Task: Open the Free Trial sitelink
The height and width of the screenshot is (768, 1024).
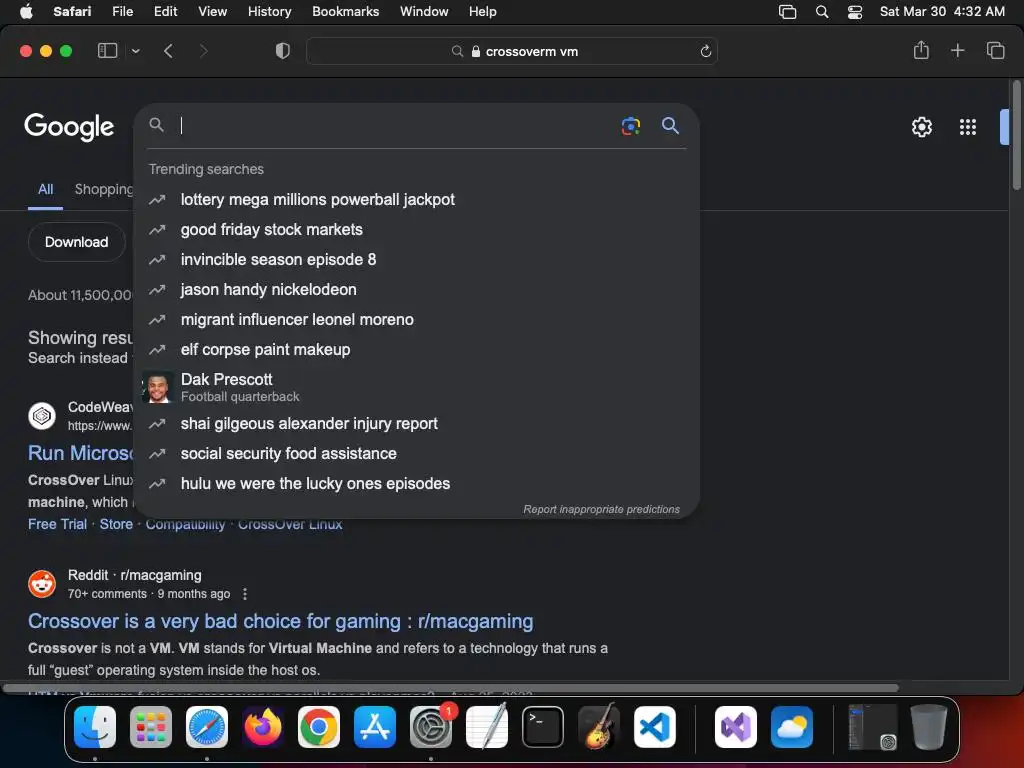Action: pos(57,524)
